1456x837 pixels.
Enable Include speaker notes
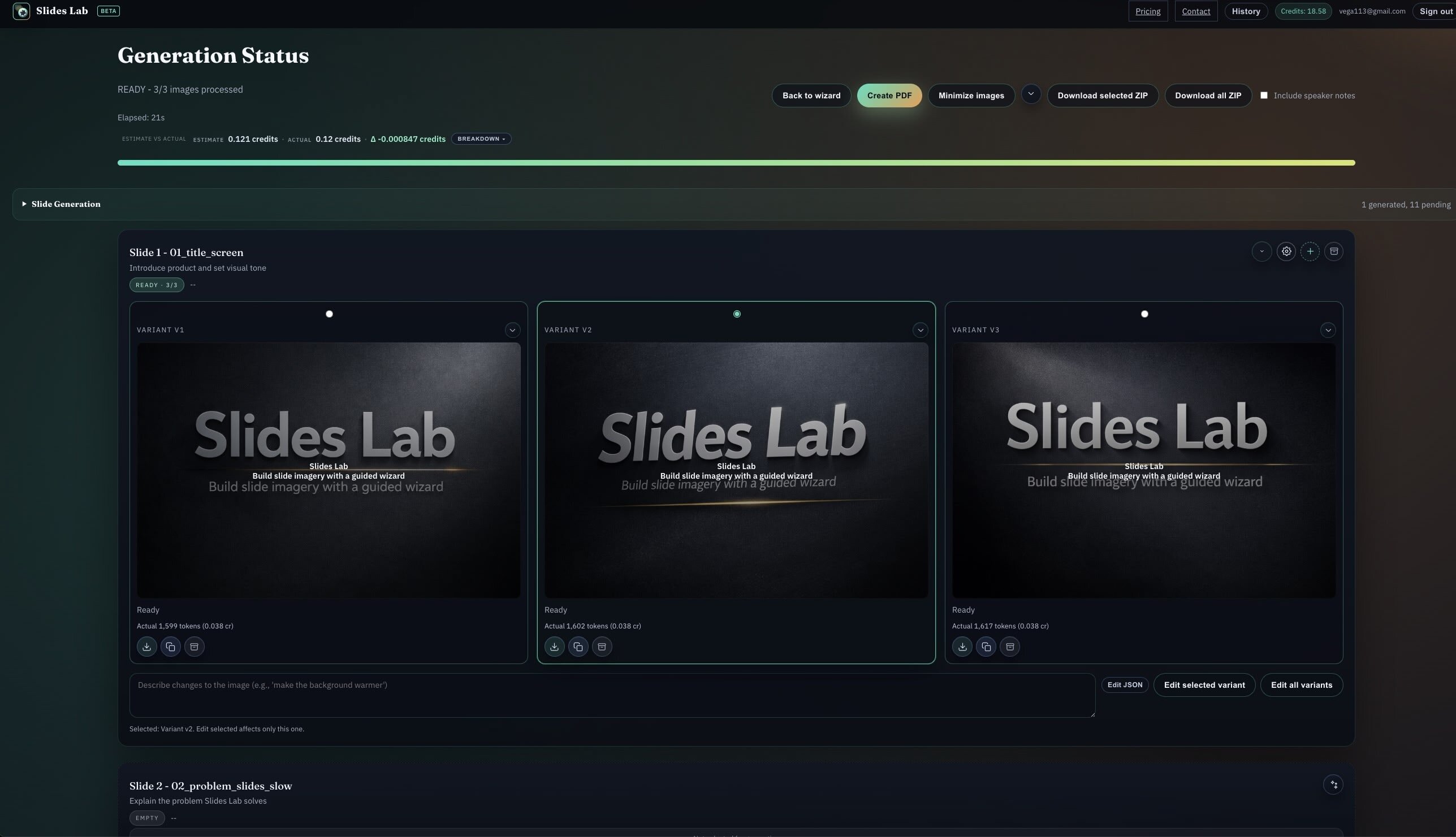tap(1263, 95)
